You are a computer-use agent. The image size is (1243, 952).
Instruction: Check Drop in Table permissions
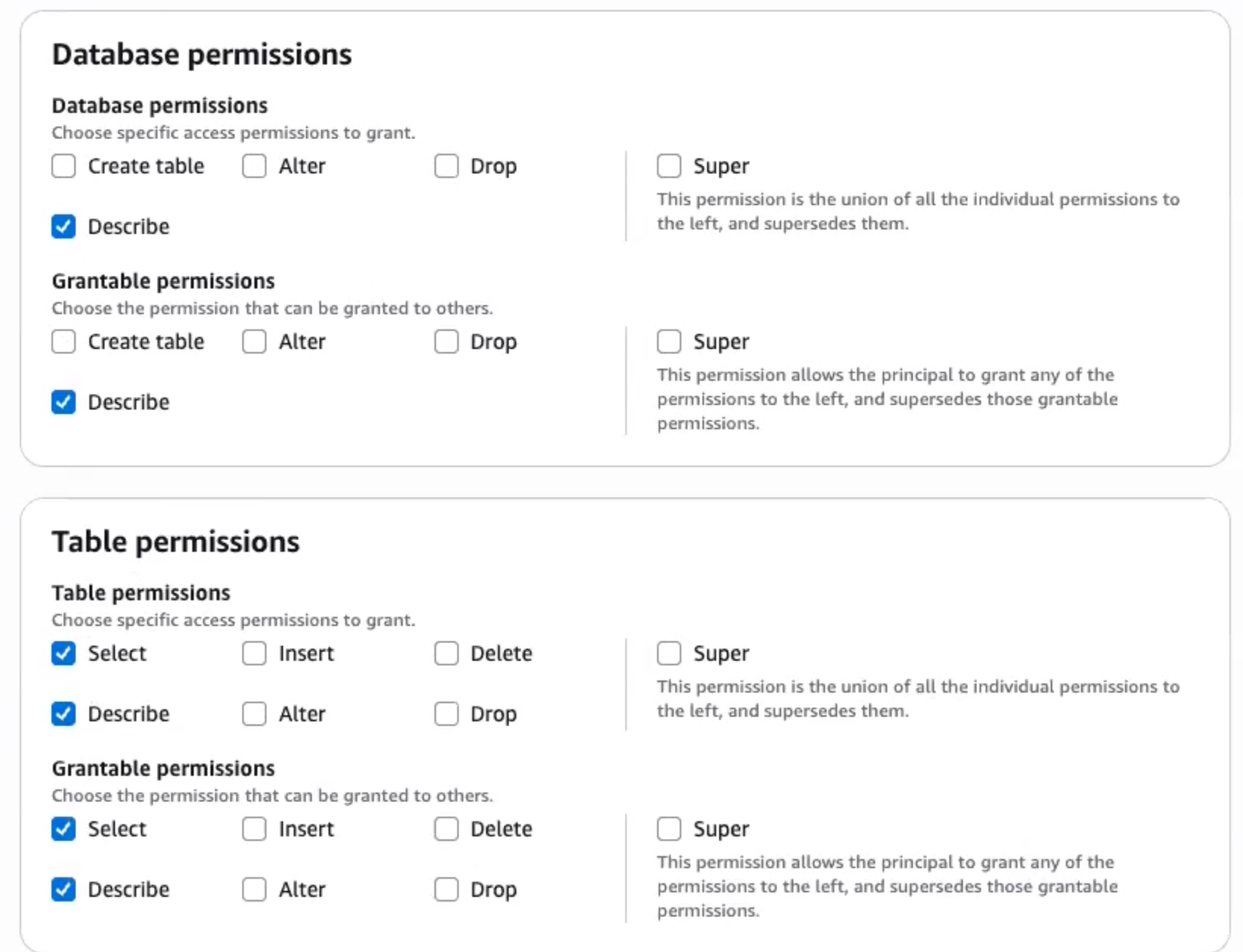pos(447,714)
